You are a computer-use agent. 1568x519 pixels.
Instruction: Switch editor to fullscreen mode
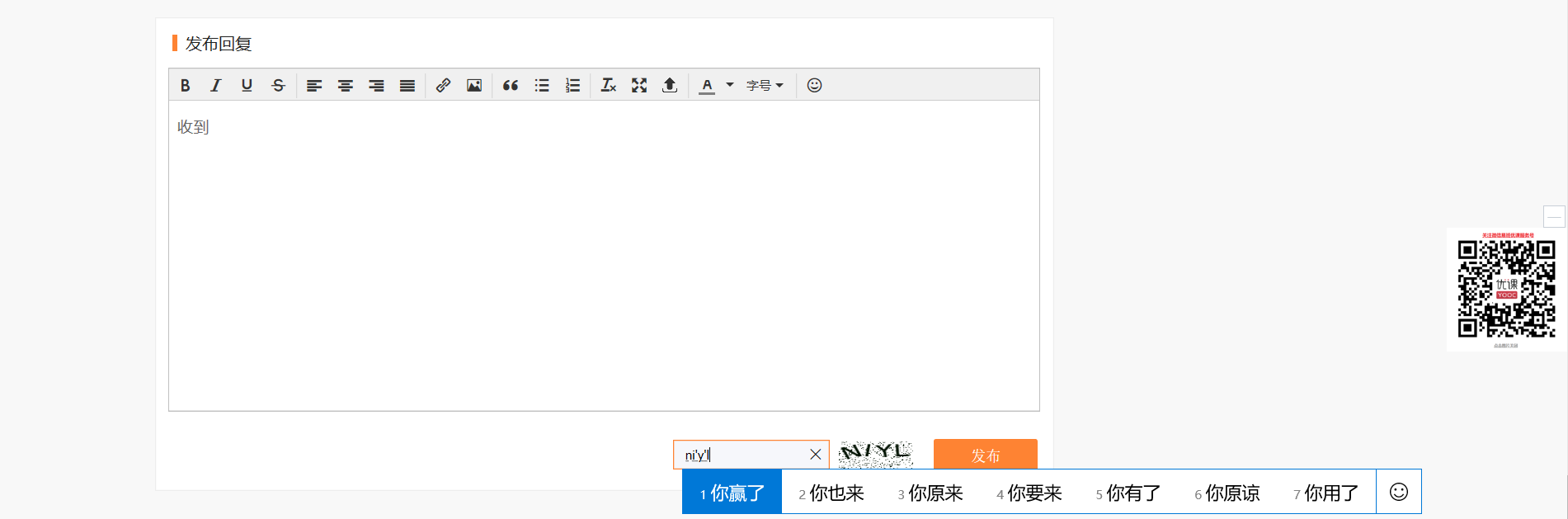point(639,85)
